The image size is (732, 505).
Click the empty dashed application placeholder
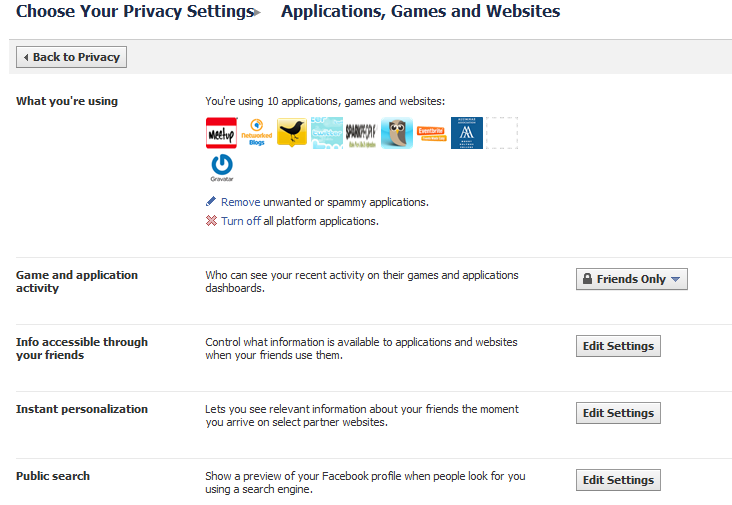[501, 133]
